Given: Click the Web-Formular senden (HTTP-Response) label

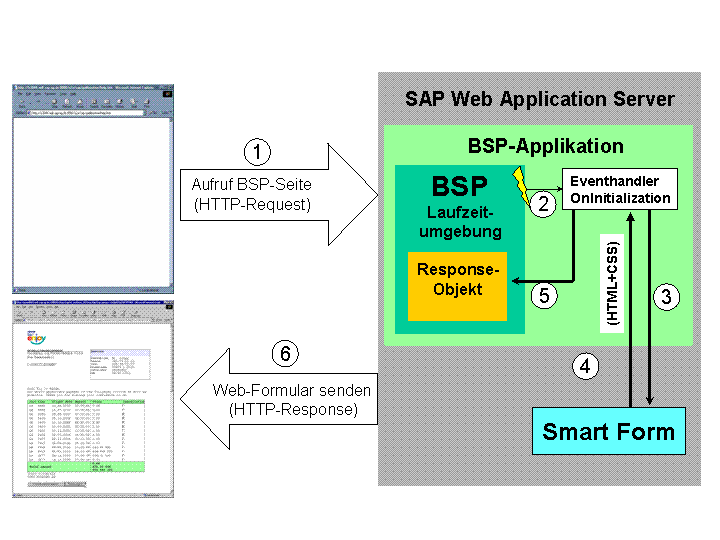Looking at the screenshot, I should click(x=292, y=399).
